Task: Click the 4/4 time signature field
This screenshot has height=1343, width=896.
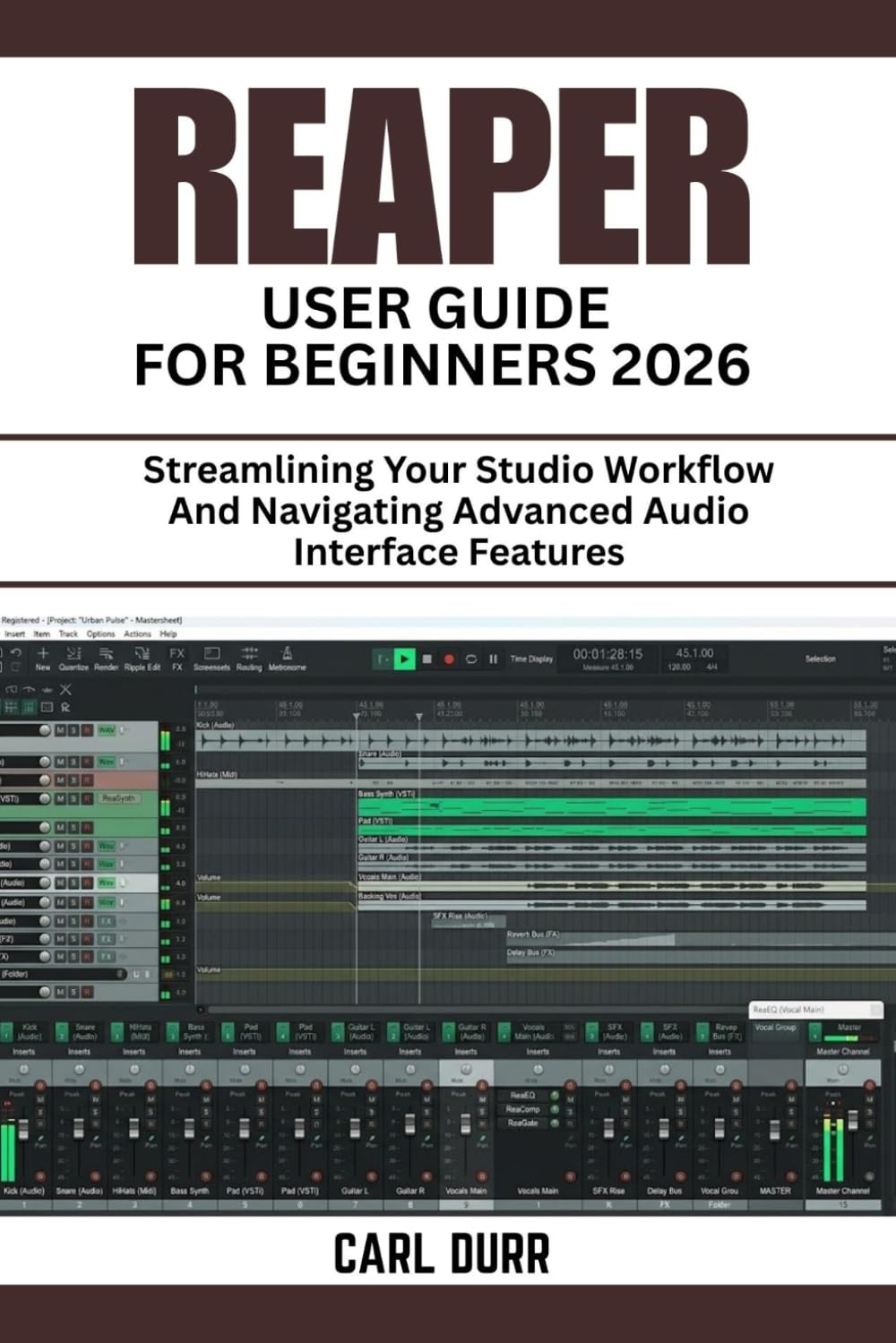Action: click(x=711, y=667)
